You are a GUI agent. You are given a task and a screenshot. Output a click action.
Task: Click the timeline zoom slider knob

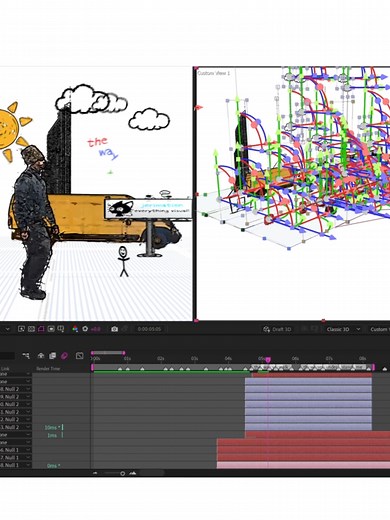(122, 473)
